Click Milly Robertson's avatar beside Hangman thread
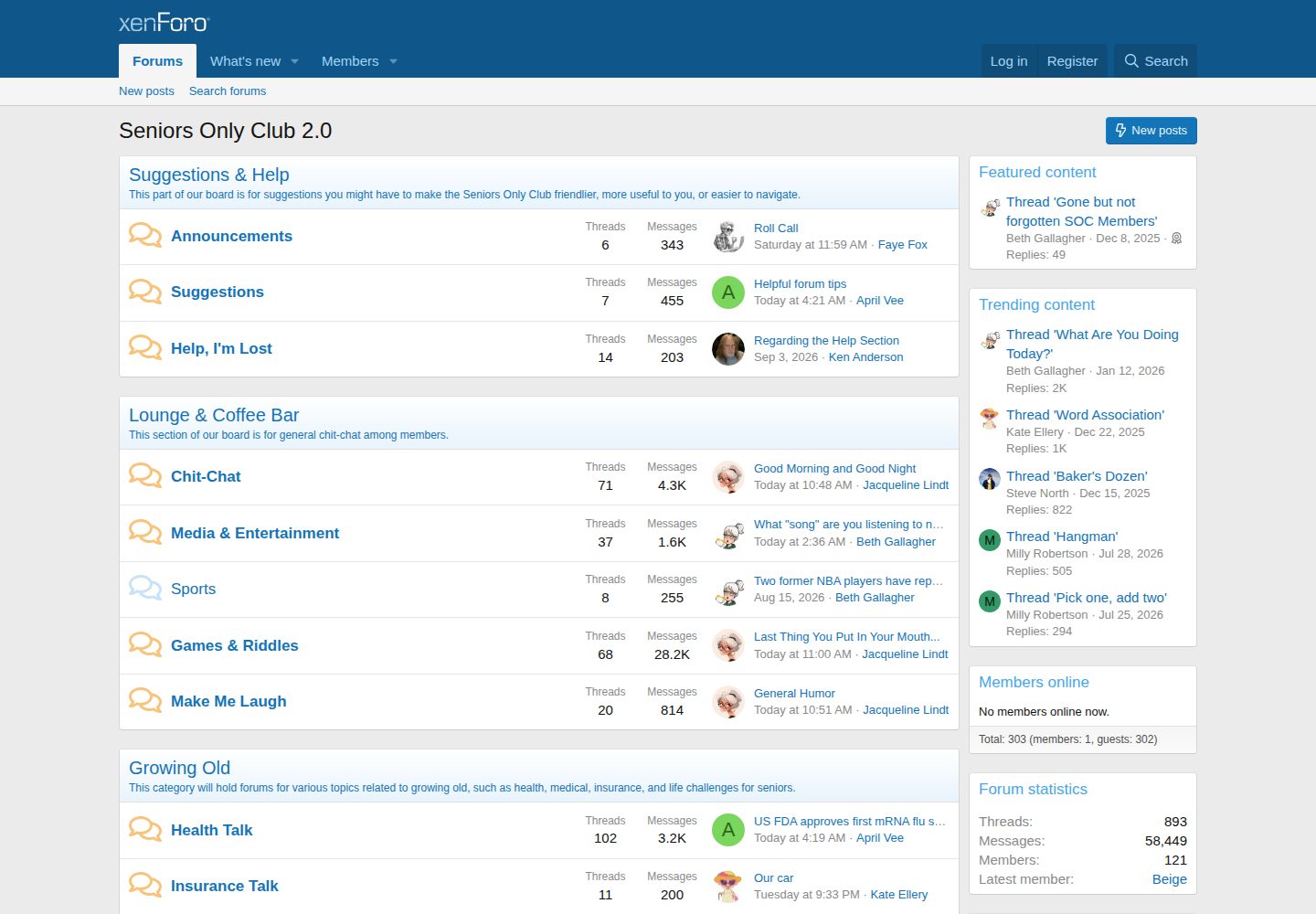Screen dimensions: 1316x914 990,540
